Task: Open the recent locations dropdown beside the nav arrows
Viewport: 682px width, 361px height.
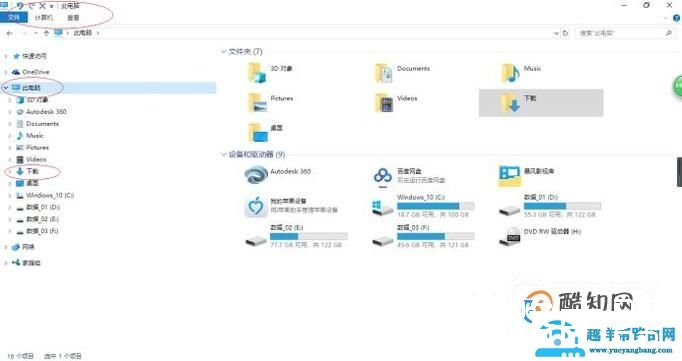Action: (x=36, y=33)
